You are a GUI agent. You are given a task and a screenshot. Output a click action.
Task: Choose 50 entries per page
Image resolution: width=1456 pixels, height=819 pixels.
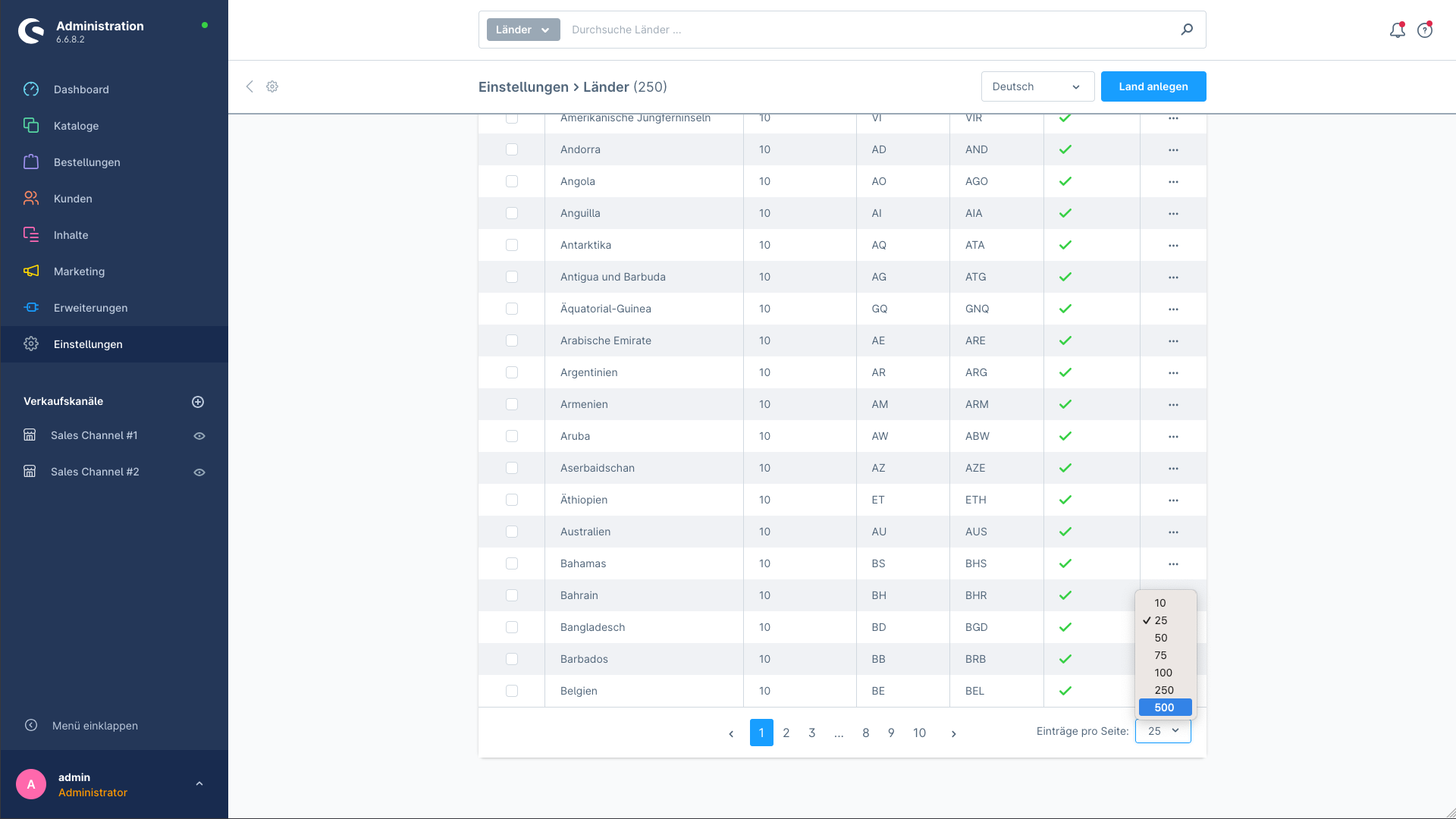pos(1166,638)
